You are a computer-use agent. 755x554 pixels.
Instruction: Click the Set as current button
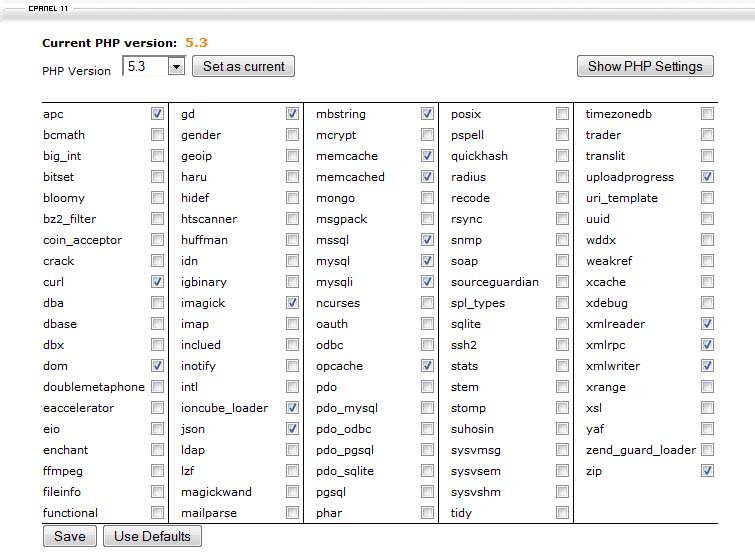point(243,67)
